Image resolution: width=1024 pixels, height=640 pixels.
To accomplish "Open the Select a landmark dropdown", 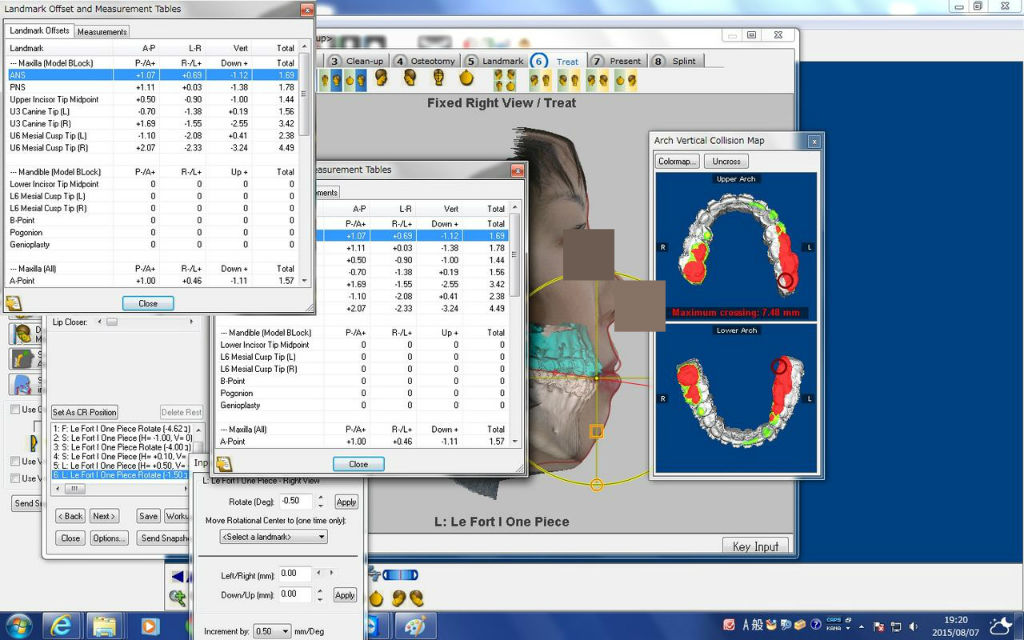I will point(274,536).
